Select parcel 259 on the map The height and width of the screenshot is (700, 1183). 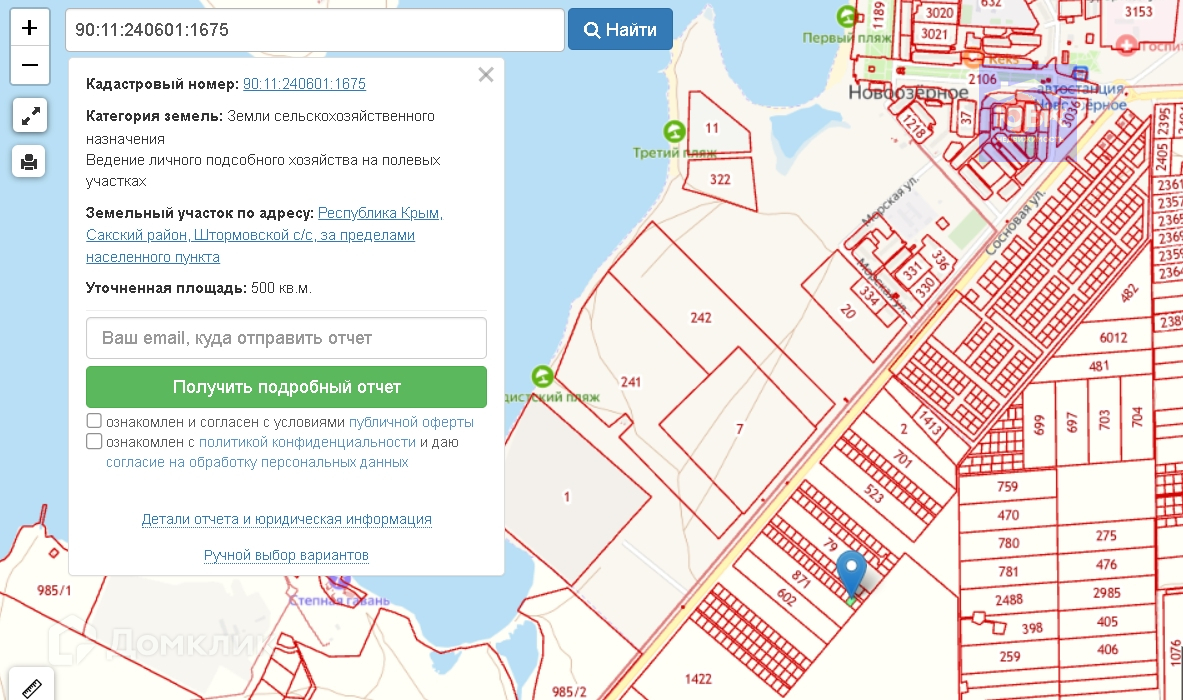point(1009,656)
